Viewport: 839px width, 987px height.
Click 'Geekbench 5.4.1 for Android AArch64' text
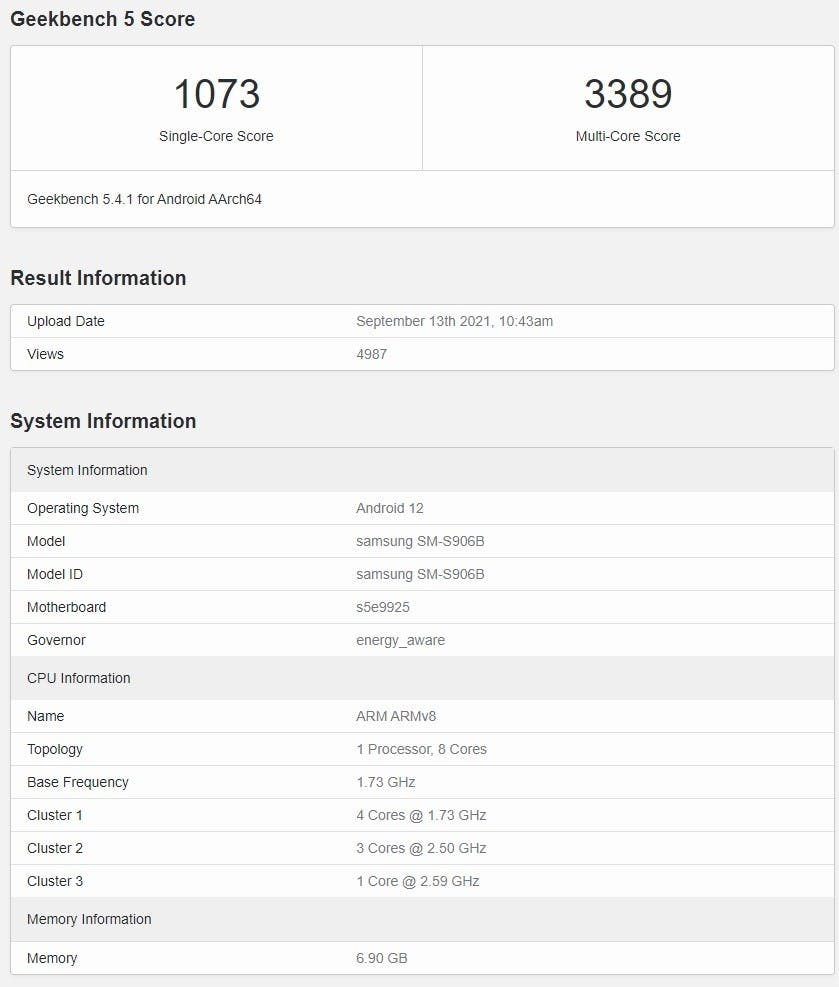click(x=144, y=199)
